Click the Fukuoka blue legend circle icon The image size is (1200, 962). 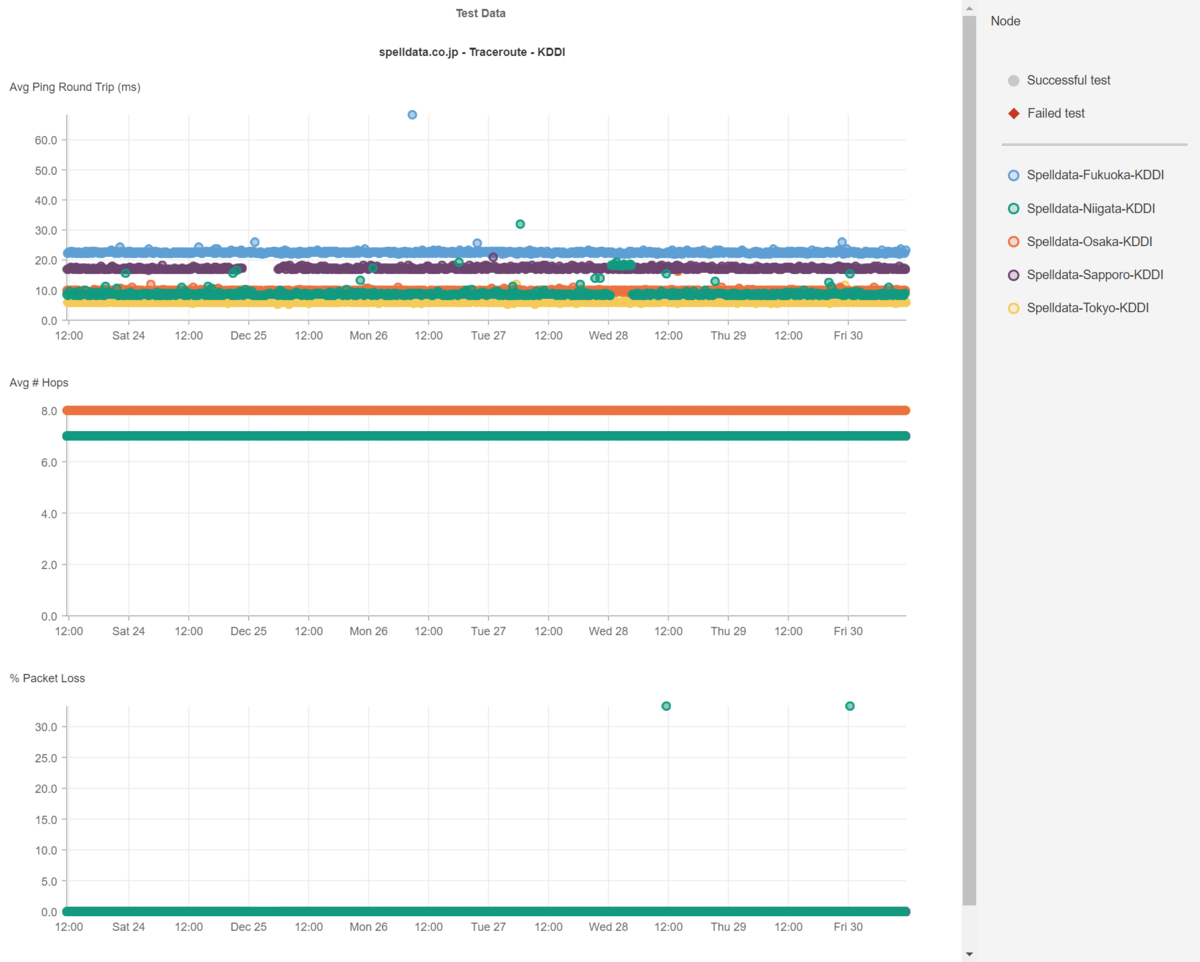[x=1014, y=175]
